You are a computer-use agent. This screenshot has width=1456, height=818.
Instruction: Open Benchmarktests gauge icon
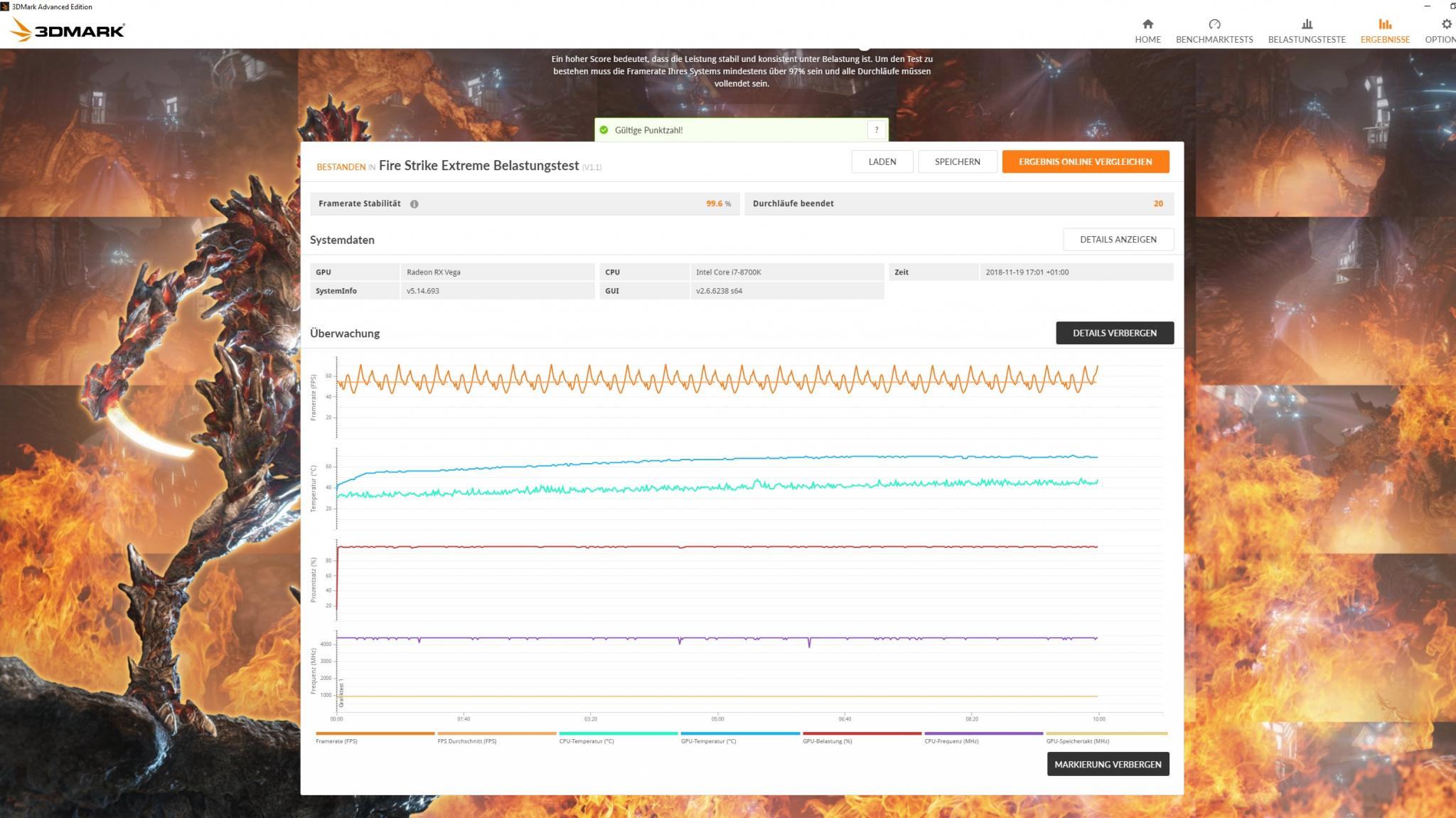point(1214,24)
